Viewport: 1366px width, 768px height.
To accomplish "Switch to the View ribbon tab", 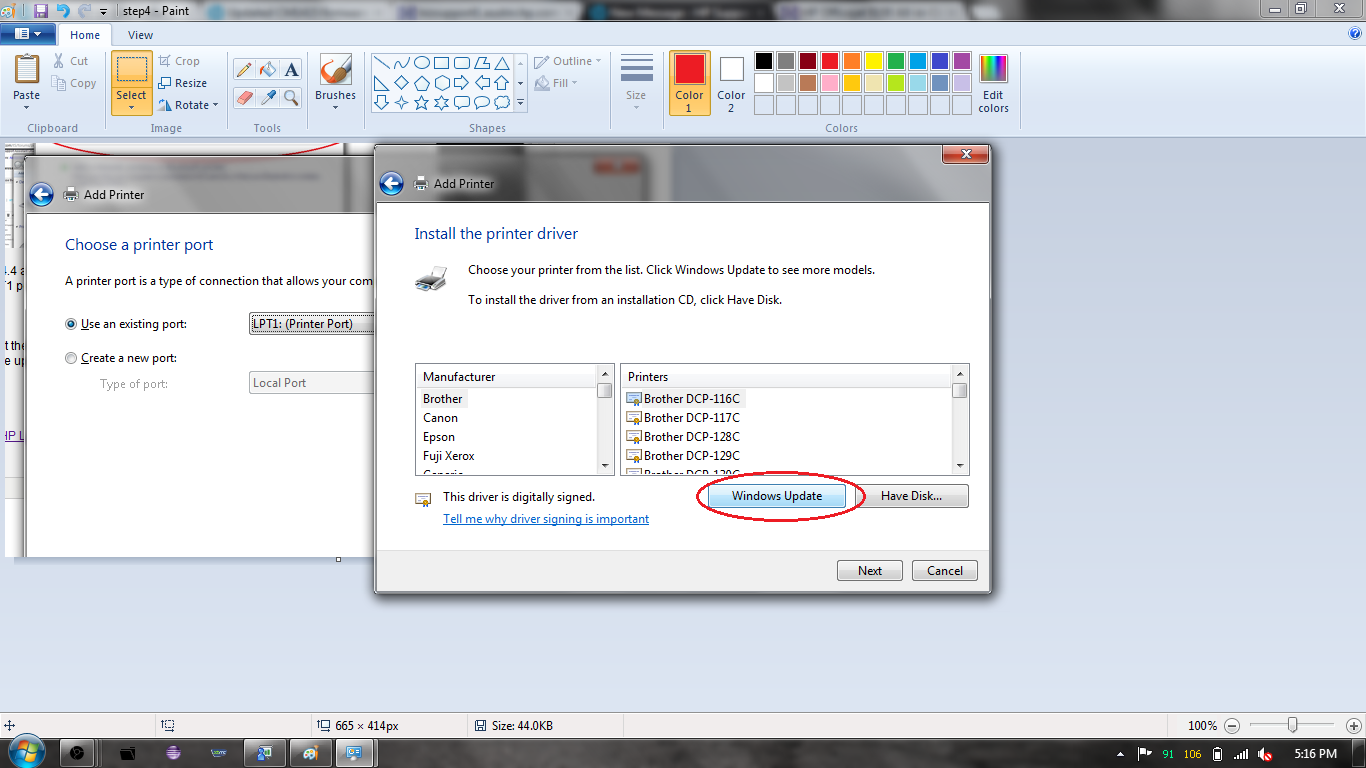I will (x=141, y=35).
